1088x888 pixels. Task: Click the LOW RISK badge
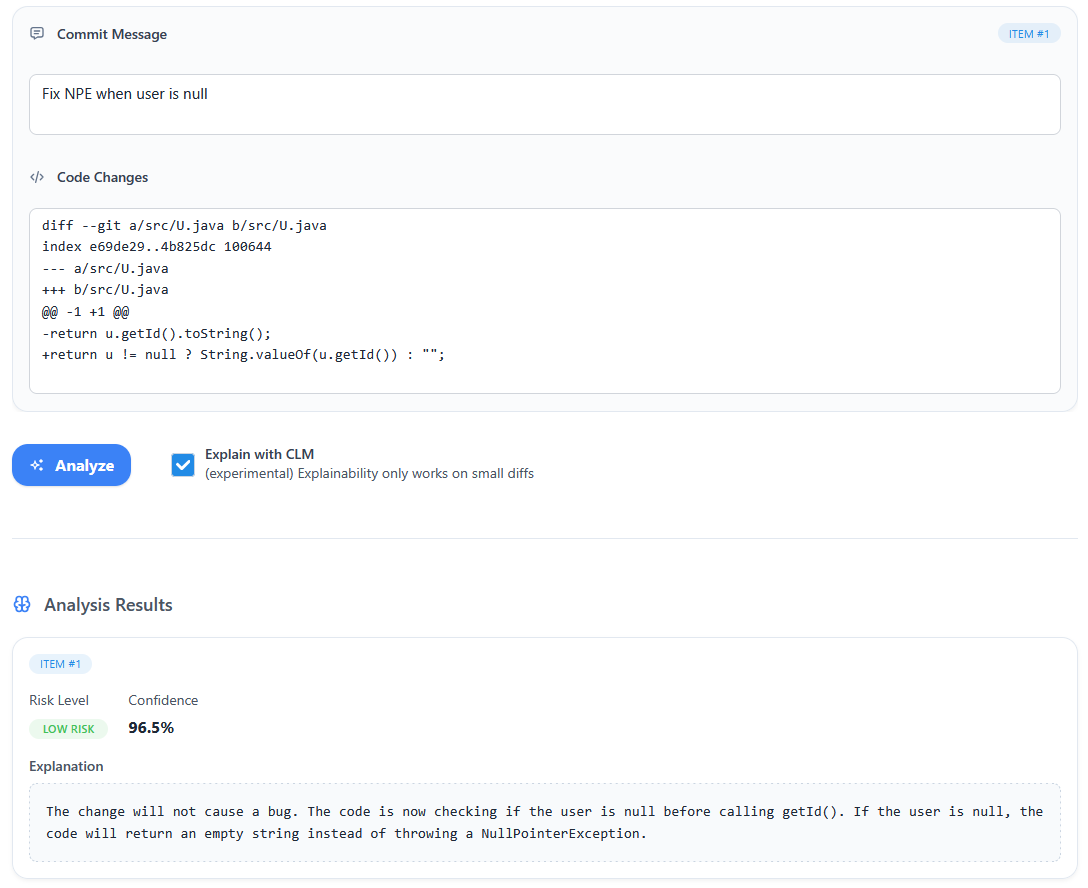pos(68,729)
